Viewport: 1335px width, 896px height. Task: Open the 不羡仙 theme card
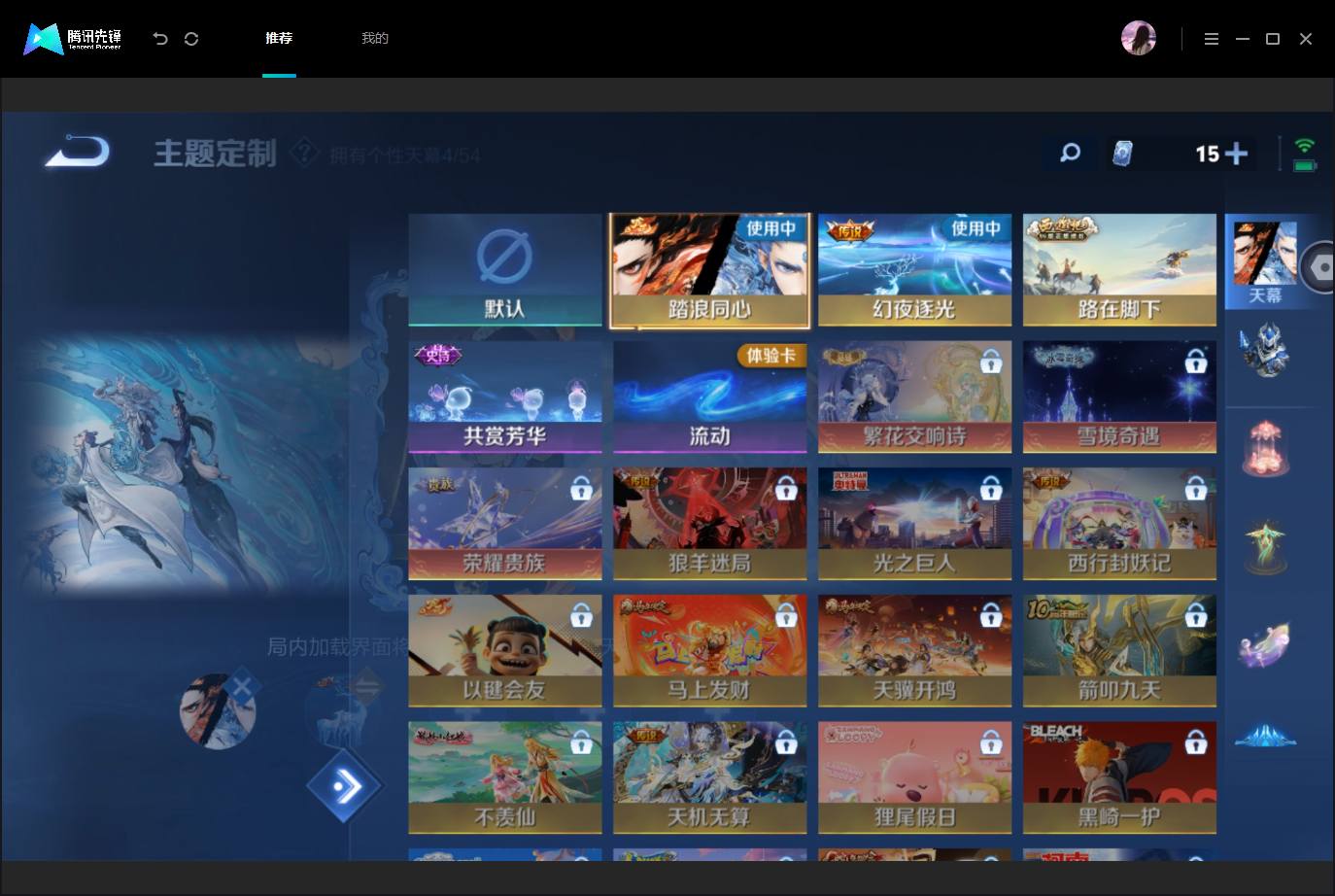[505, 777]
